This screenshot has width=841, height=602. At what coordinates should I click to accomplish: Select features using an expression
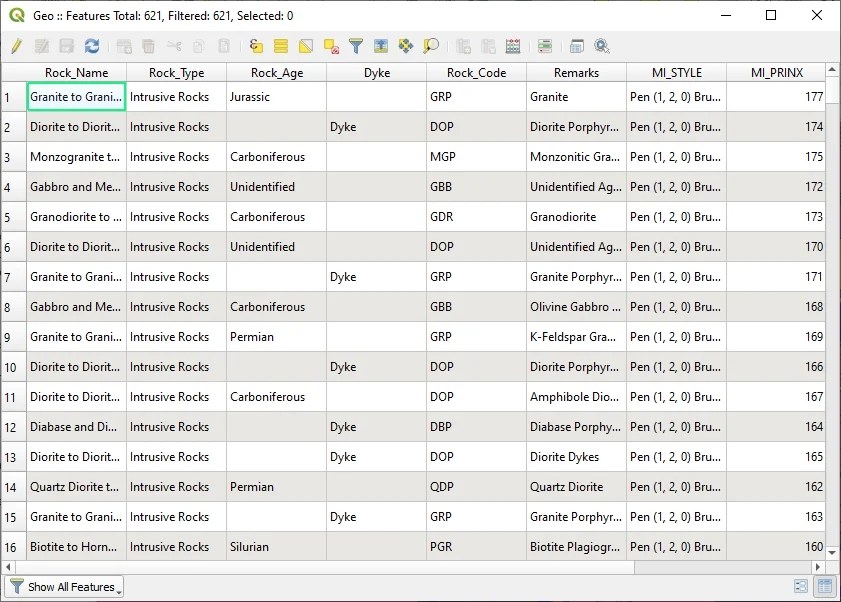coord(257,46)
